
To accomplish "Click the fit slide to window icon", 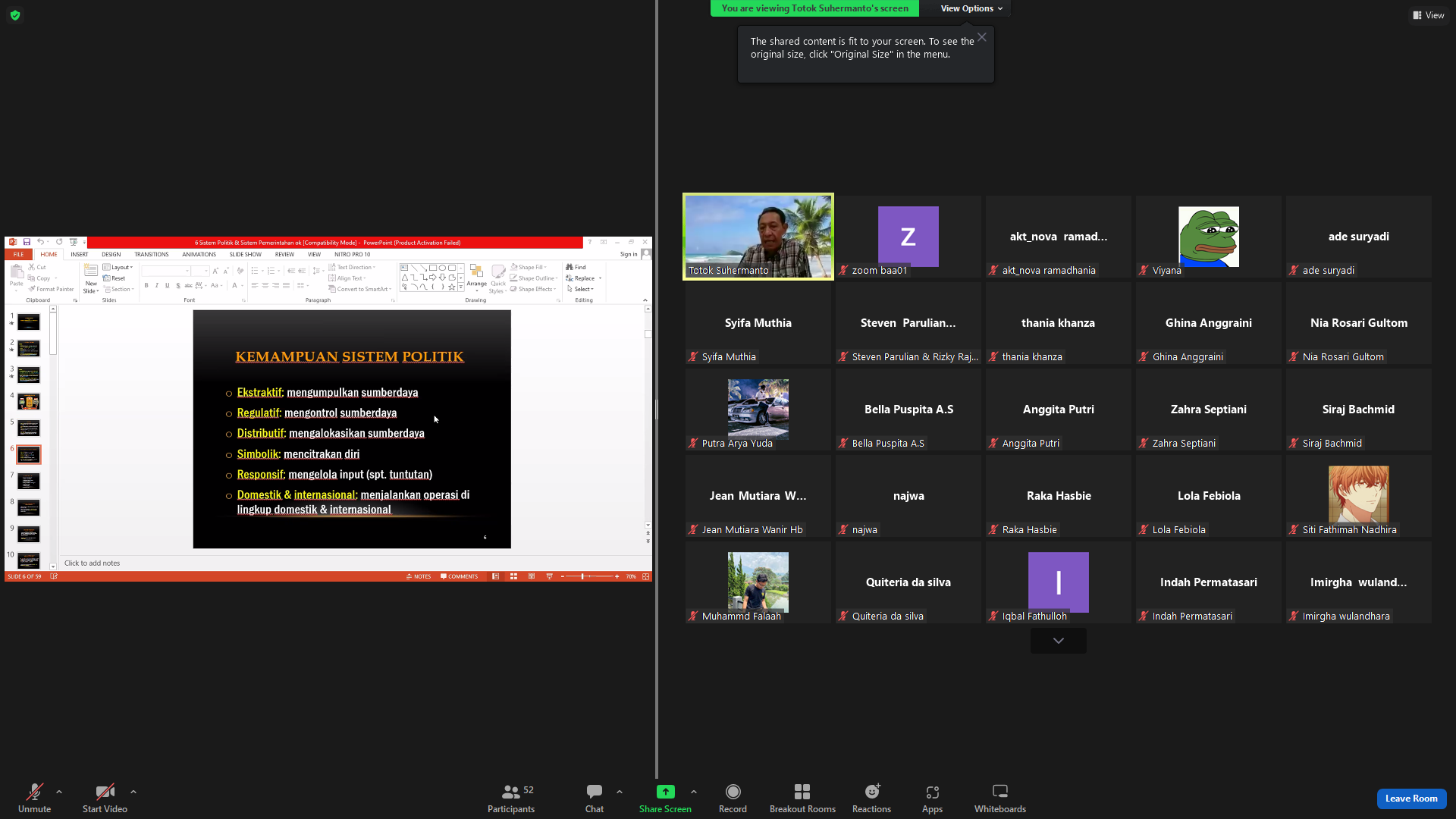I will pyautogui.click(x=646, y=577).
